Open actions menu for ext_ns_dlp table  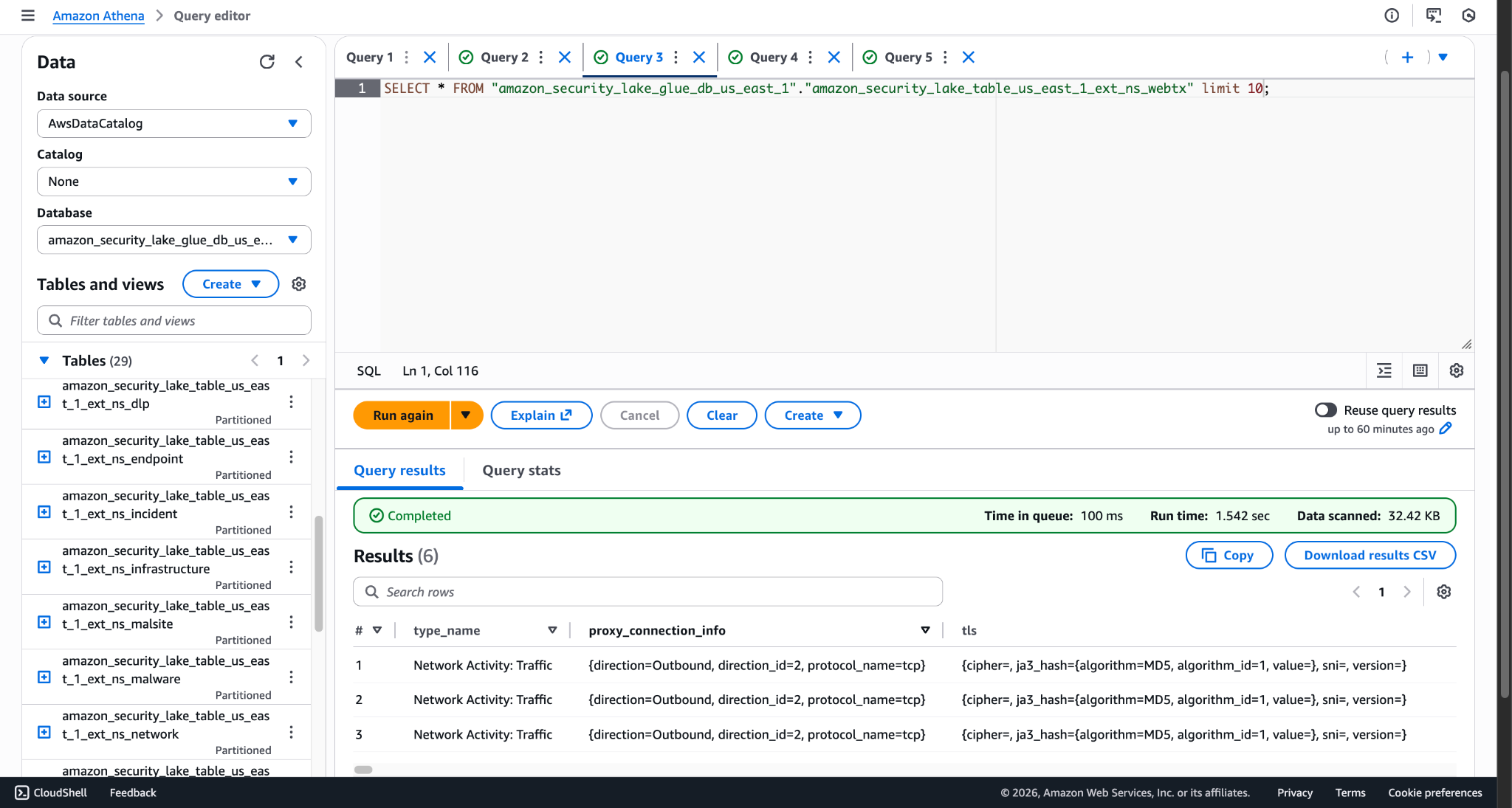click(x=292, y=401)
